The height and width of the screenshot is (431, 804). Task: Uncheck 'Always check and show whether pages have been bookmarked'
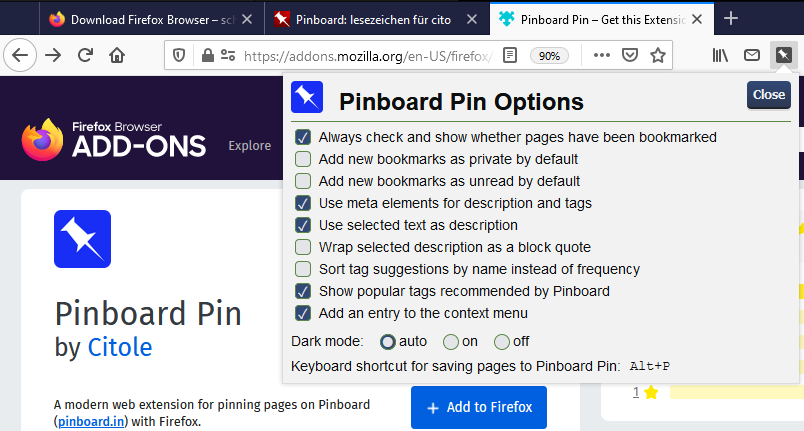click(x=302, y=137)
